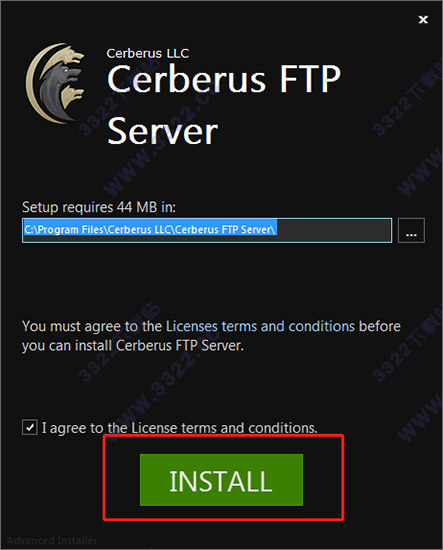Click the "Advanced Installer" footer text
The image size is (443, 550).
[x=52, y=540]
